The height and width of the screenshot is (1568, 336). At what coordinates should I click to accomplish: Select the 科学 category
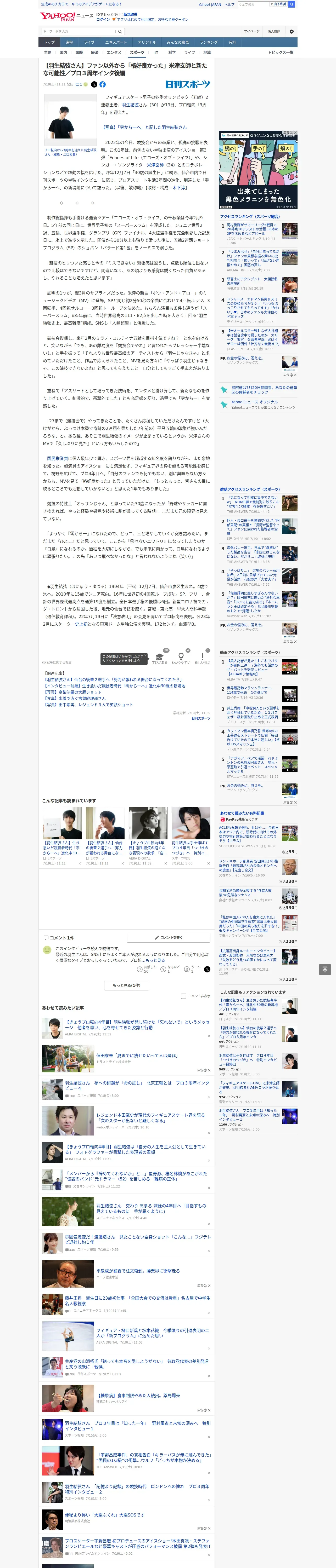coord(172,52)
